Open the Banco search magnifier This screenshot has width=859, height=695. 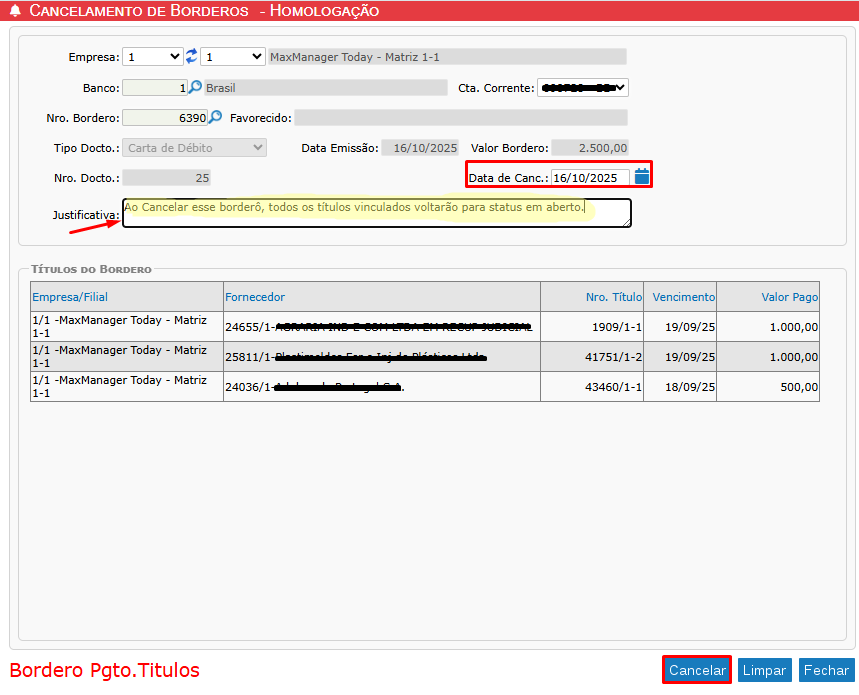click(195, 87)
